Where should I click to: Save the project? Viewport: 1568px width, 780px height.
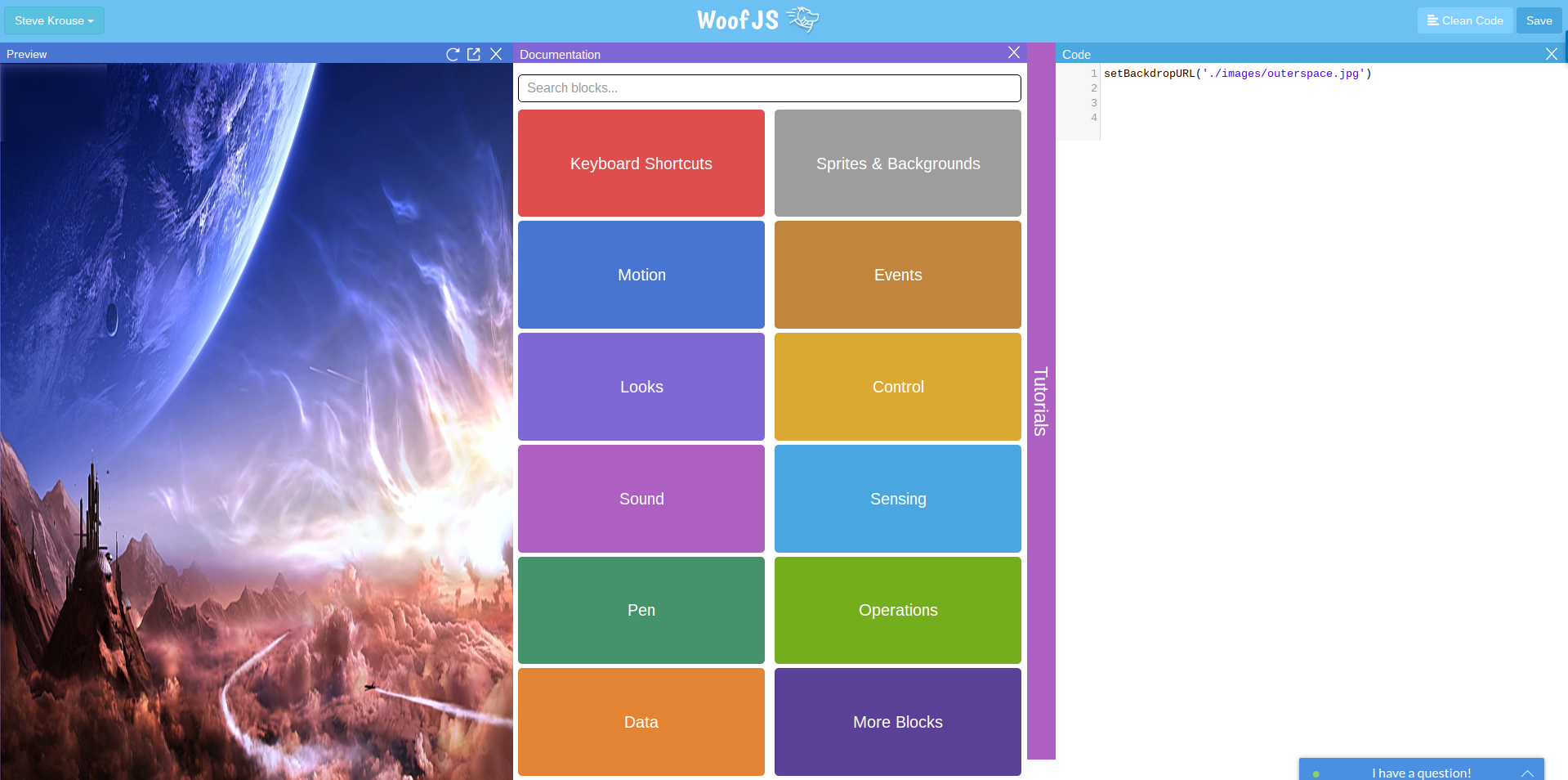(x=1539, y=20)
